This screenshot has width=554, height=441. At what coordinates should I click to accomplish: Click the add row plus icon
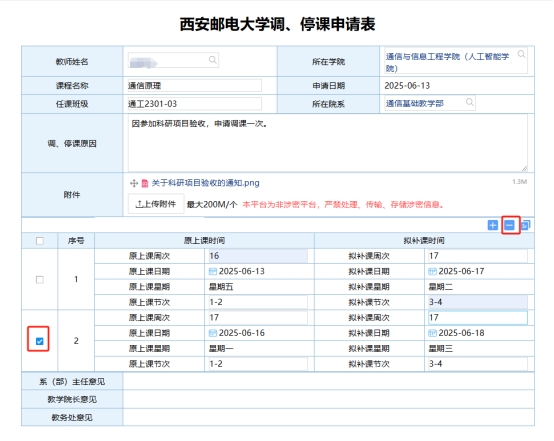point(493,225)
